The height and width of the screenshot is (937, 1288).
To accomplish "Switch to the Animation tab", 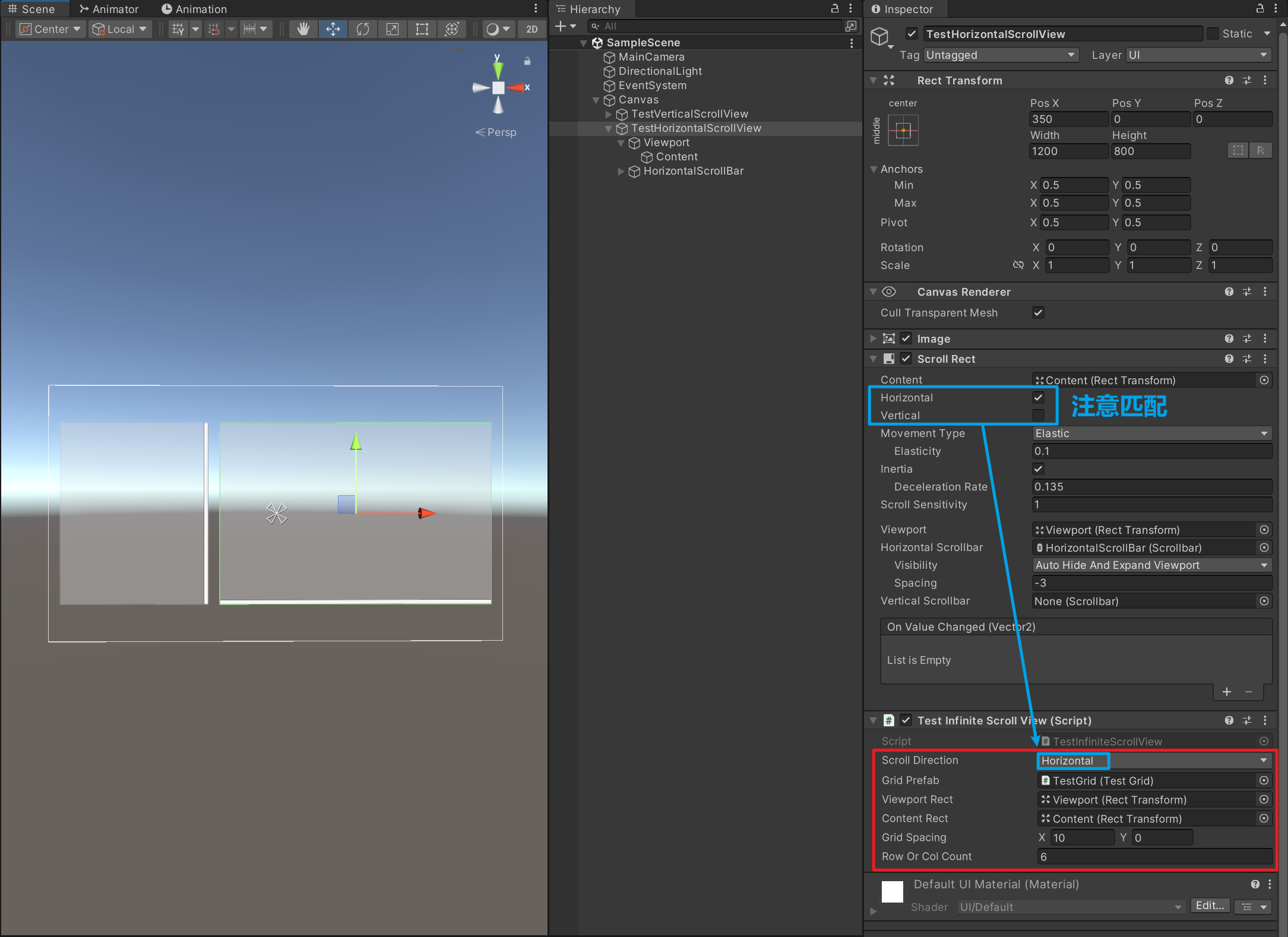I will coord(194,9).
